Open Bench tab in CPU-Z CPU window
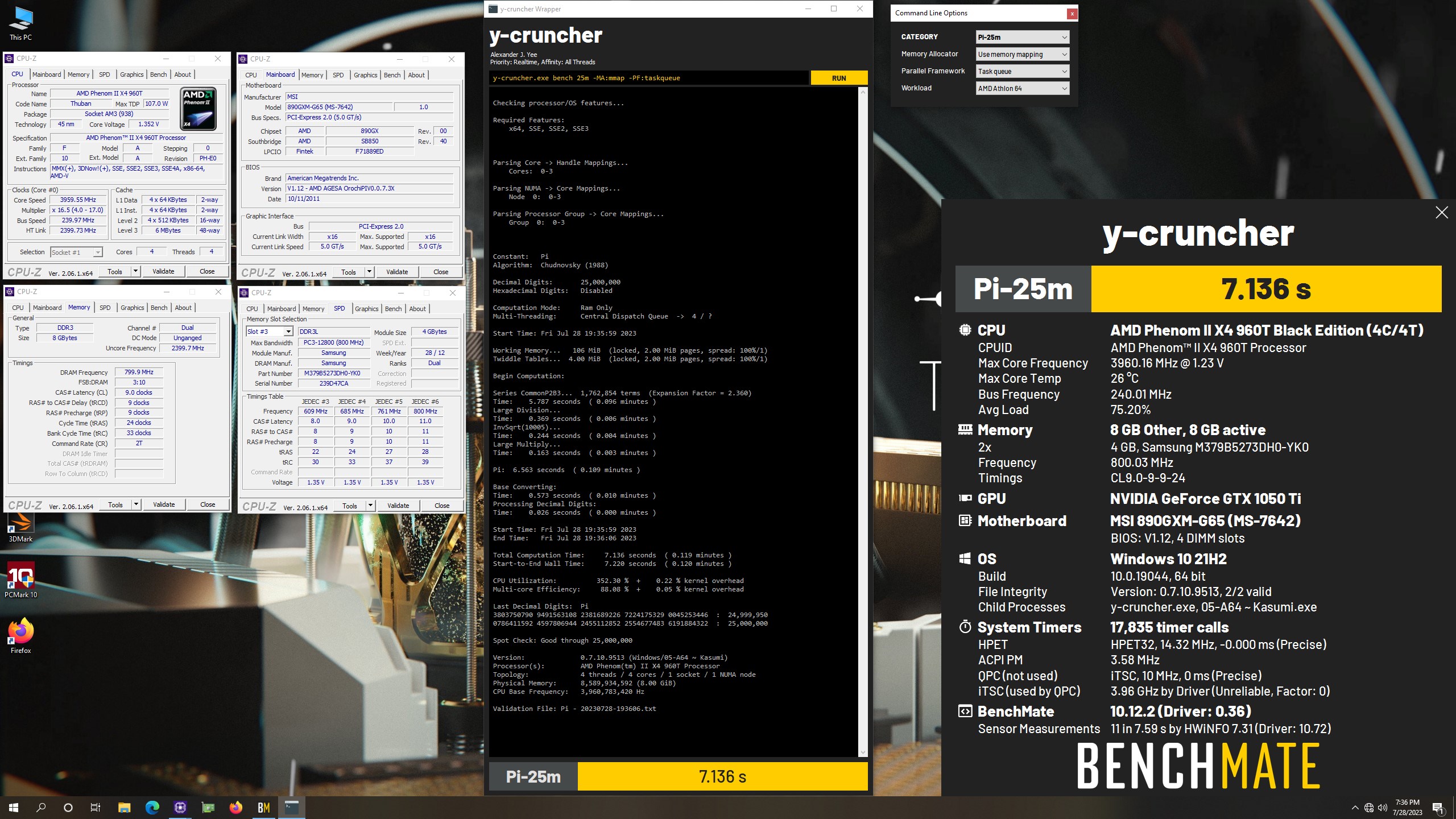1456x819 pixels. coord(159,75)
